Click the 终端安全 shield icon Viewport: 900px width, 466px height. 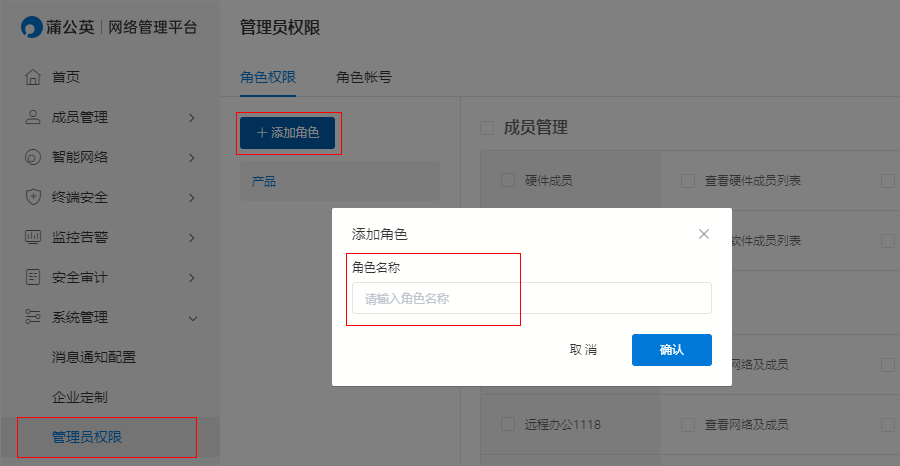33,197
